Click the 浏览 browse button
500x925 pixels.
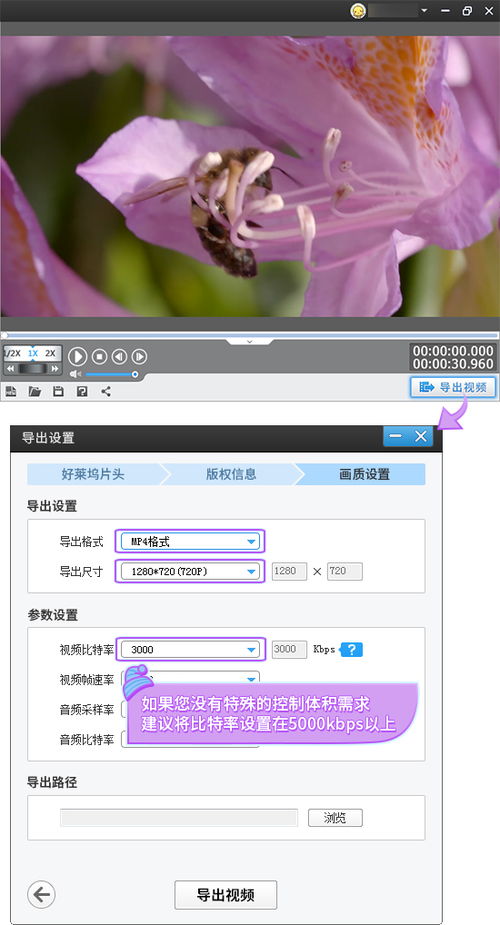335,818
